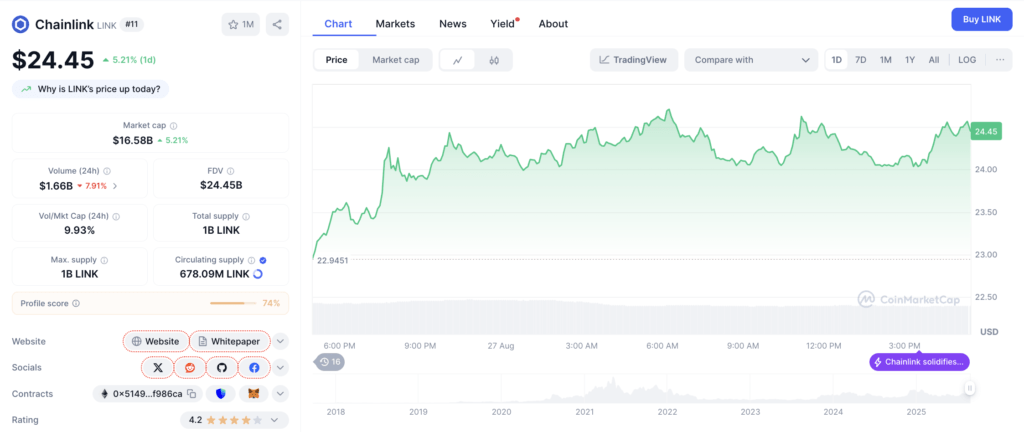Click the 24.45 current price label

pos(985,131)
